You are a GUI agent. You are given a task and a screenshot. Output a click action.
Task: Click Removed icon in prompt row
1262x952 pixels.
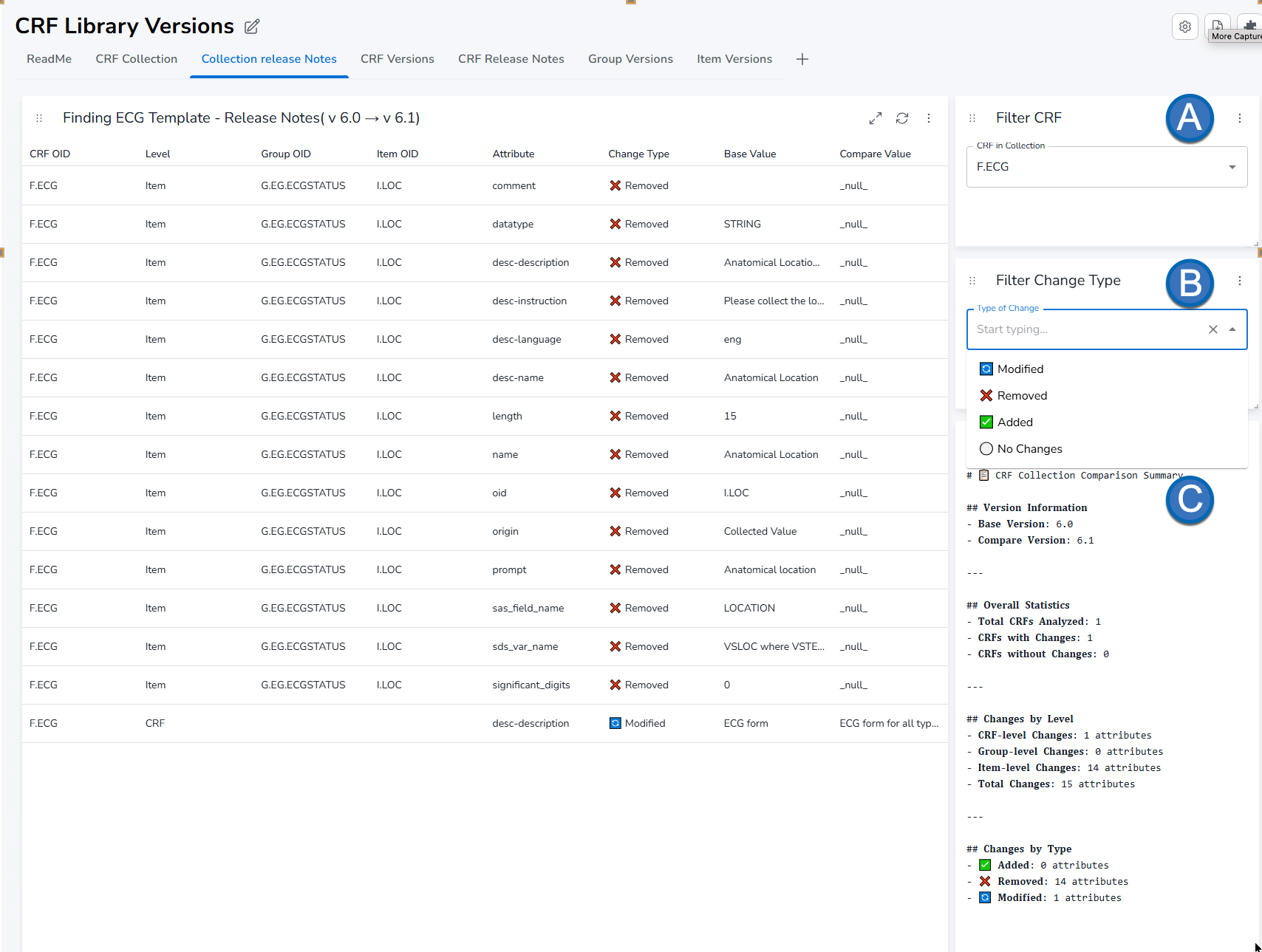[x=615, y=570]
